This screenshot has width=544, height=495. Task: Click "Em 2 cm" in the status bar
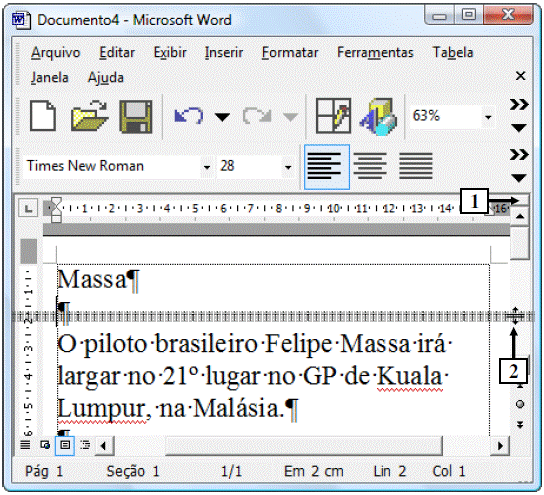[x=314, y=472]
